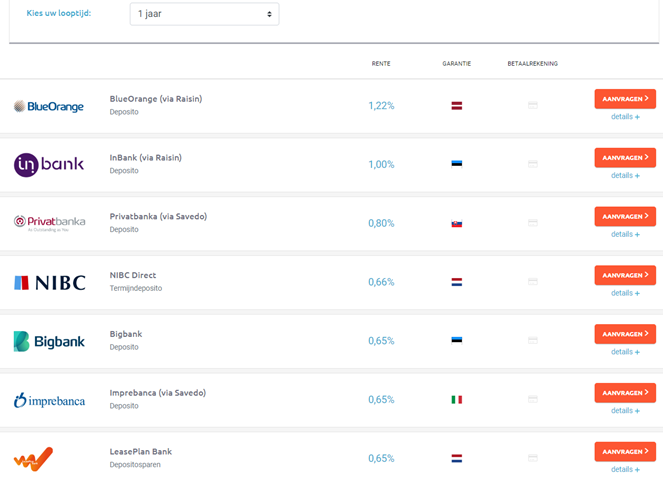Click the Italian flag in Imprebanca row
Image resolution: width=663 pixels, height=482 pixels.
point(457,400)
